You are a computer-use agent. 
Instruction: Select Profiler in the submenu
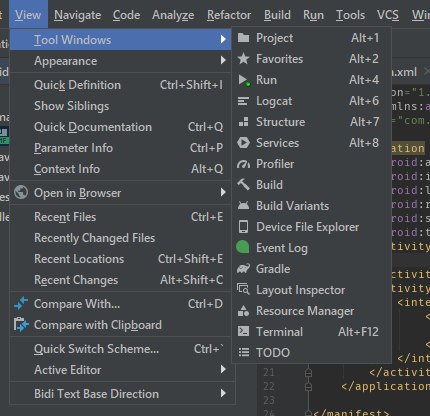[311, 164]
